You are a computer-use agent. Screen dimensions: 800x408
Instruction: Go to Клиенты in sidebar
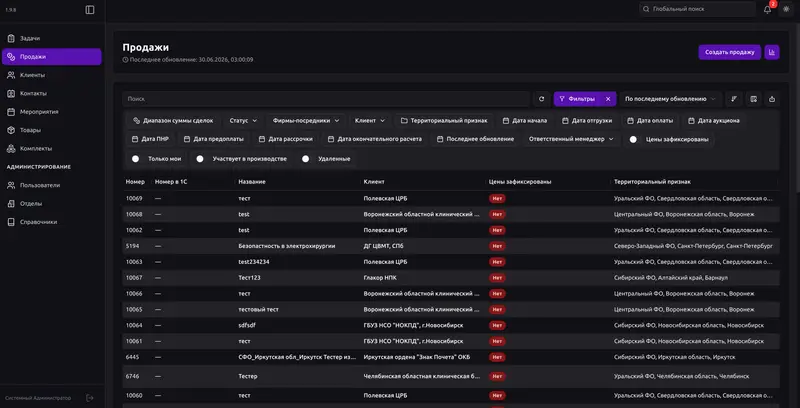pyautogui.click(x=52, y=75)
